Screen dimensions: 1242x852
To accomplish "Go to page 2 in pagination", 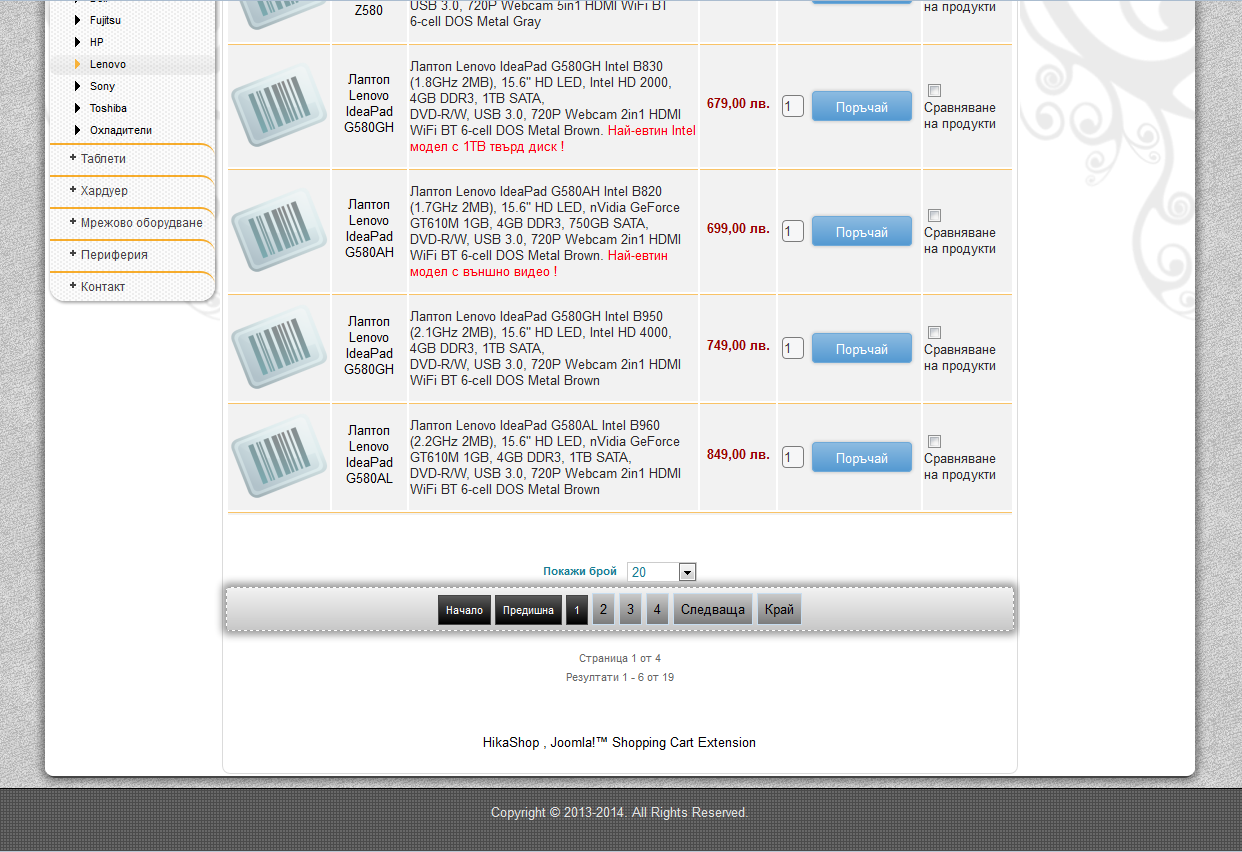I will [603, 609].
